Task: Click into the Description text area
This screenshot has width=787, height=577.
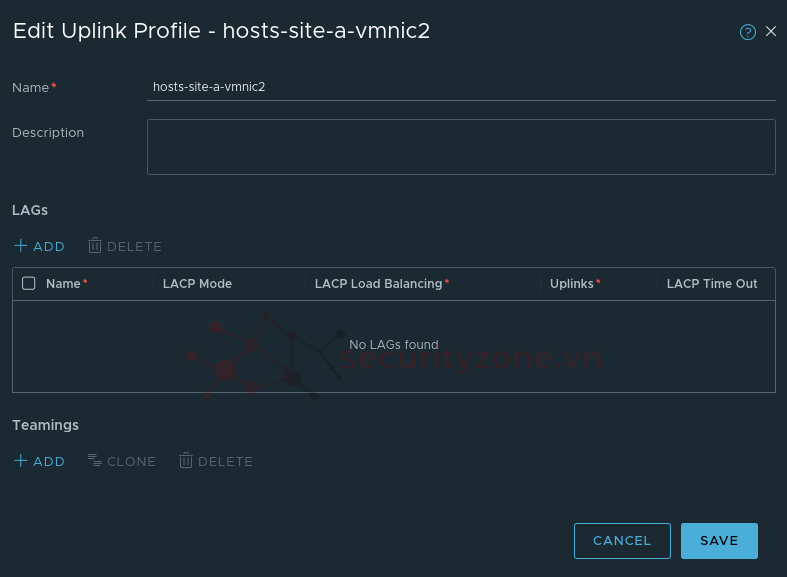Action: click(461, 147)
